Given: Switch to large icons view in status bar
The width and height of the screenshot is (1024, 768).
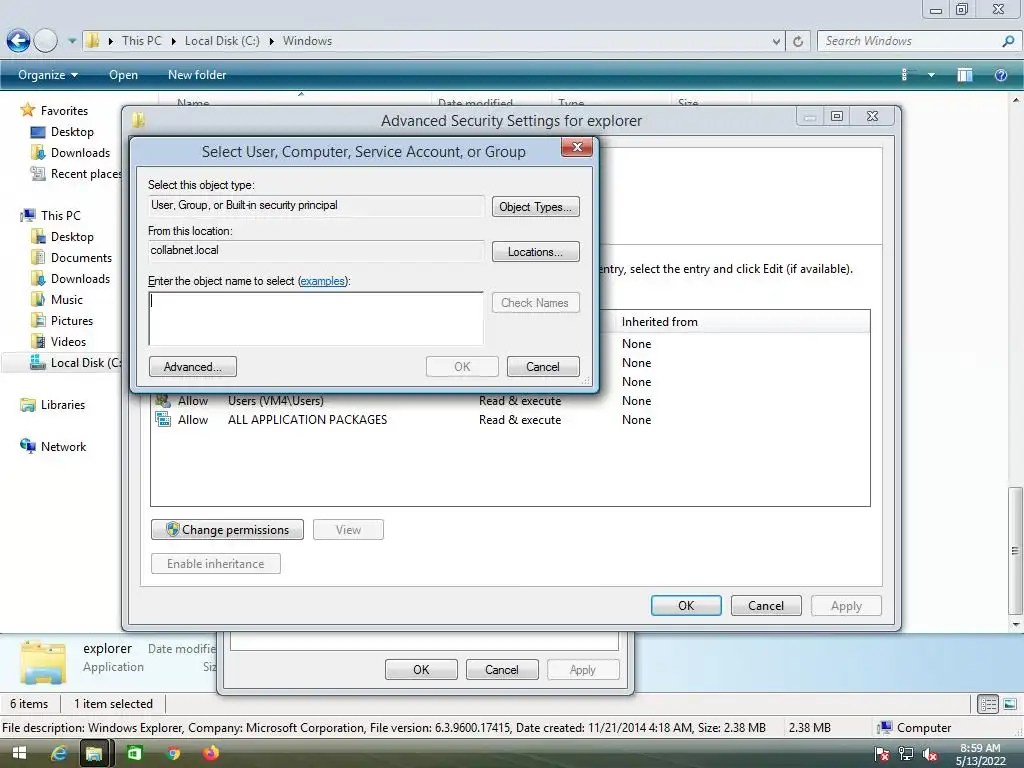Looking at the screenshot, I should 1010,704.
